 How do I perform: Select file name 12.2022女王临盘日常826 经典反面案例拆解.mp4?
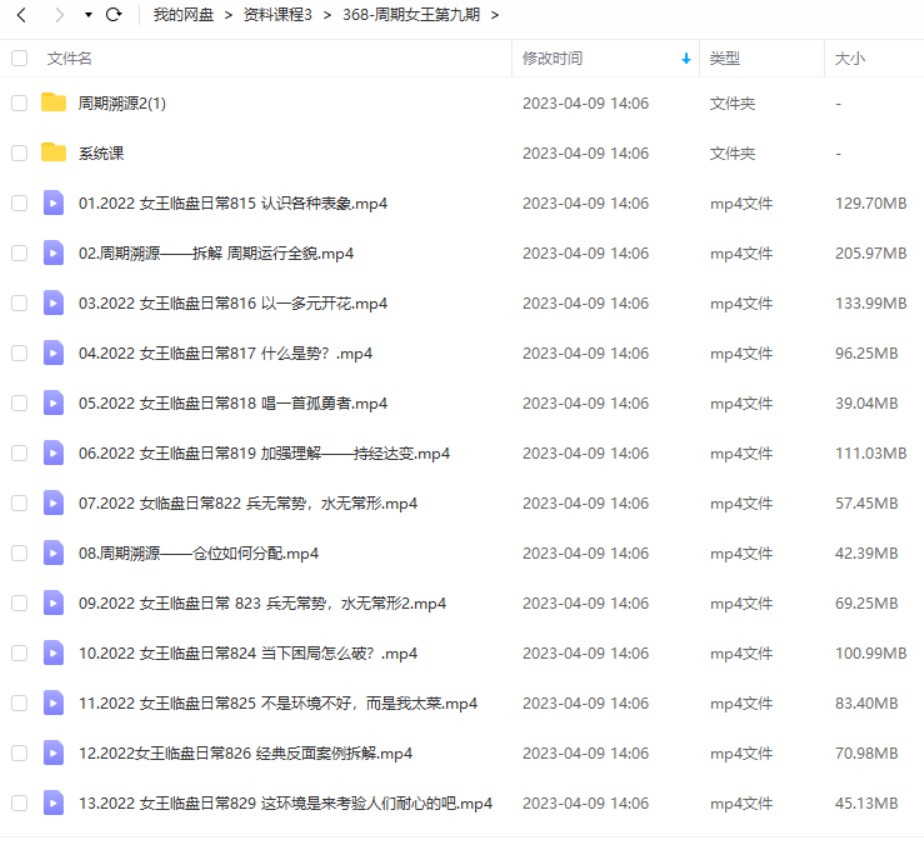245,753
